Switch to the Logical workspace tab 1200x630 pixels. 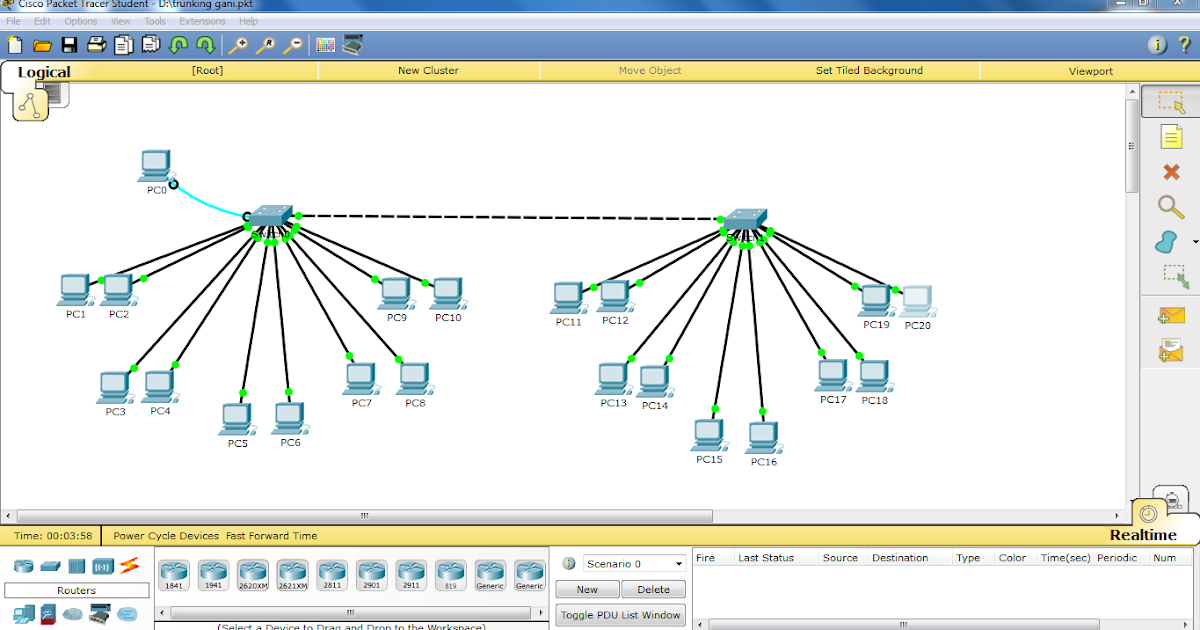pyautogui.click(x=44, y=72)
